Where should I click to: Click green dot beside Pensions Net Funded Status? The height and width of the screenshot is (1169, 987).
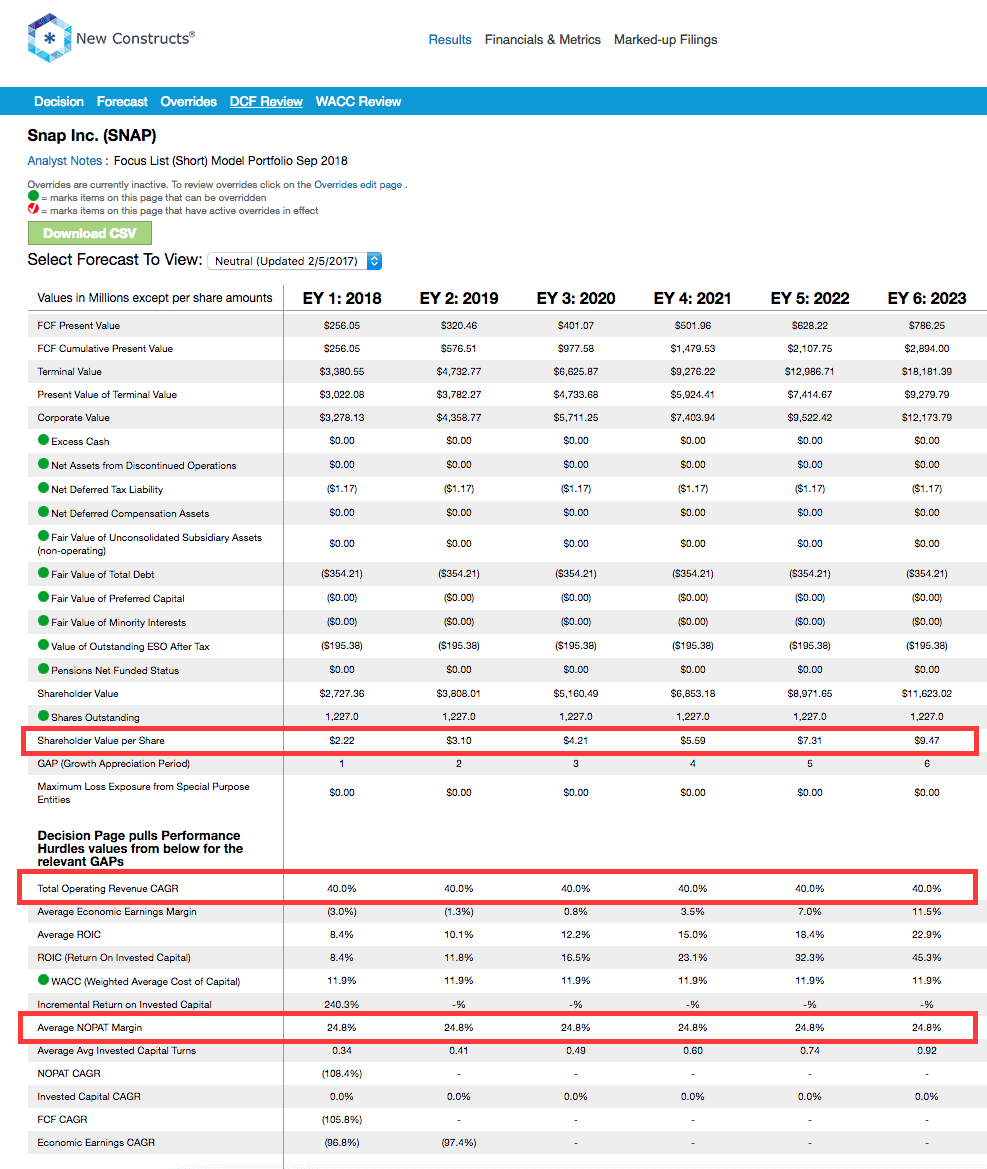(43, 669)
